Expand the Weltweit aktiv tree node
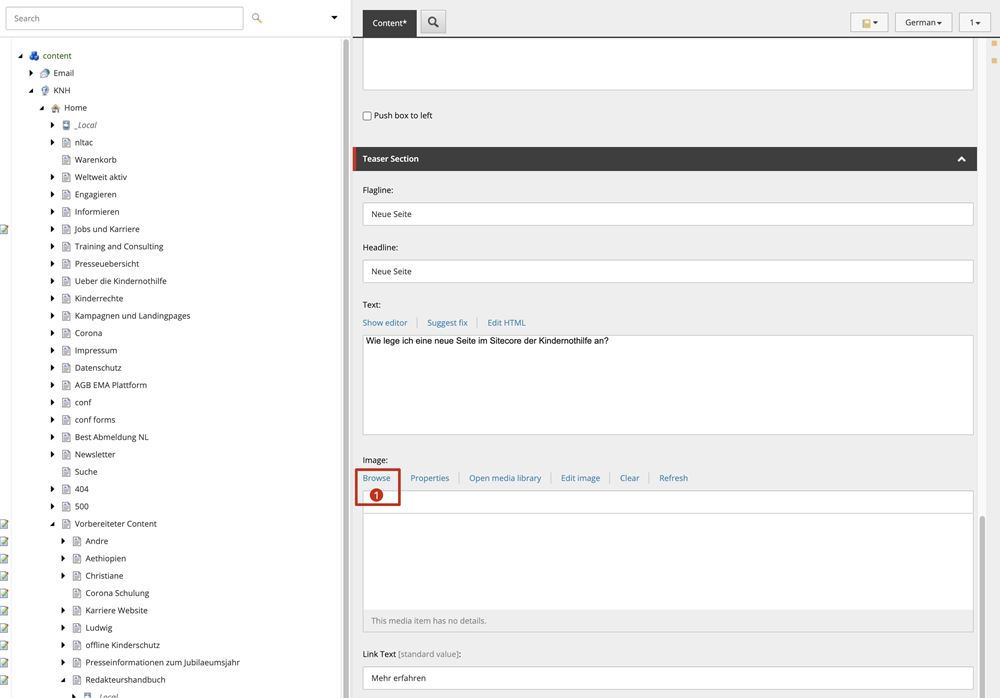 [53, 177]
